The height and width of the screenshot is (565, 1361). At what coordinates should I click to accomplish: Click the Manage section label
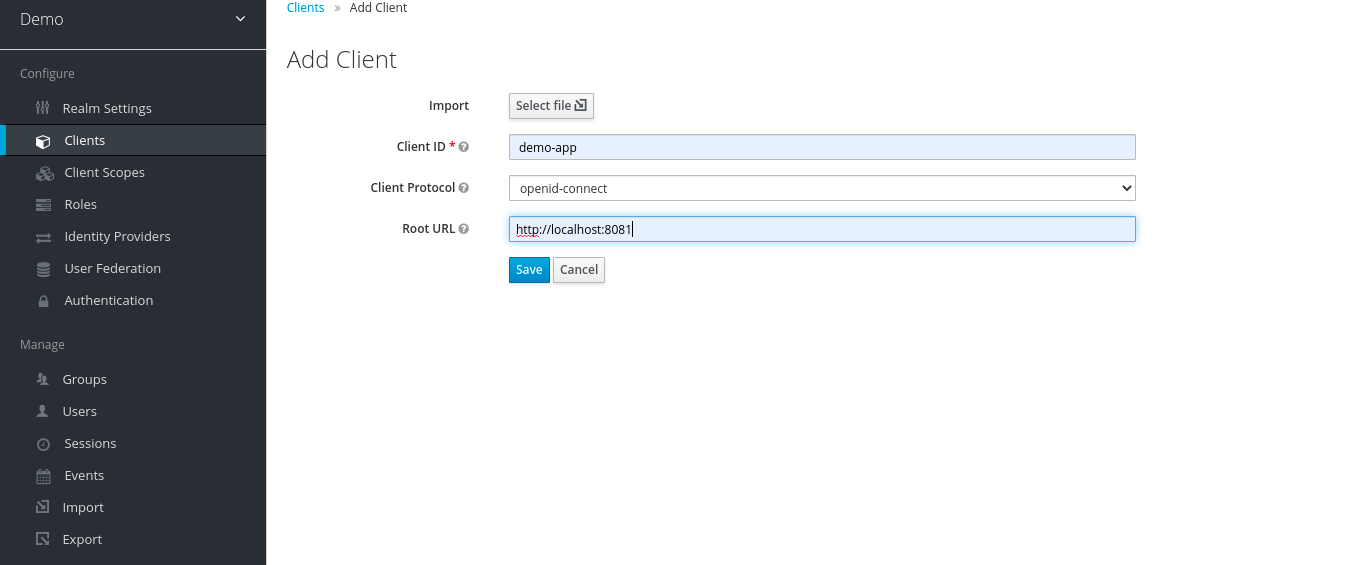(x=42, y=345)
